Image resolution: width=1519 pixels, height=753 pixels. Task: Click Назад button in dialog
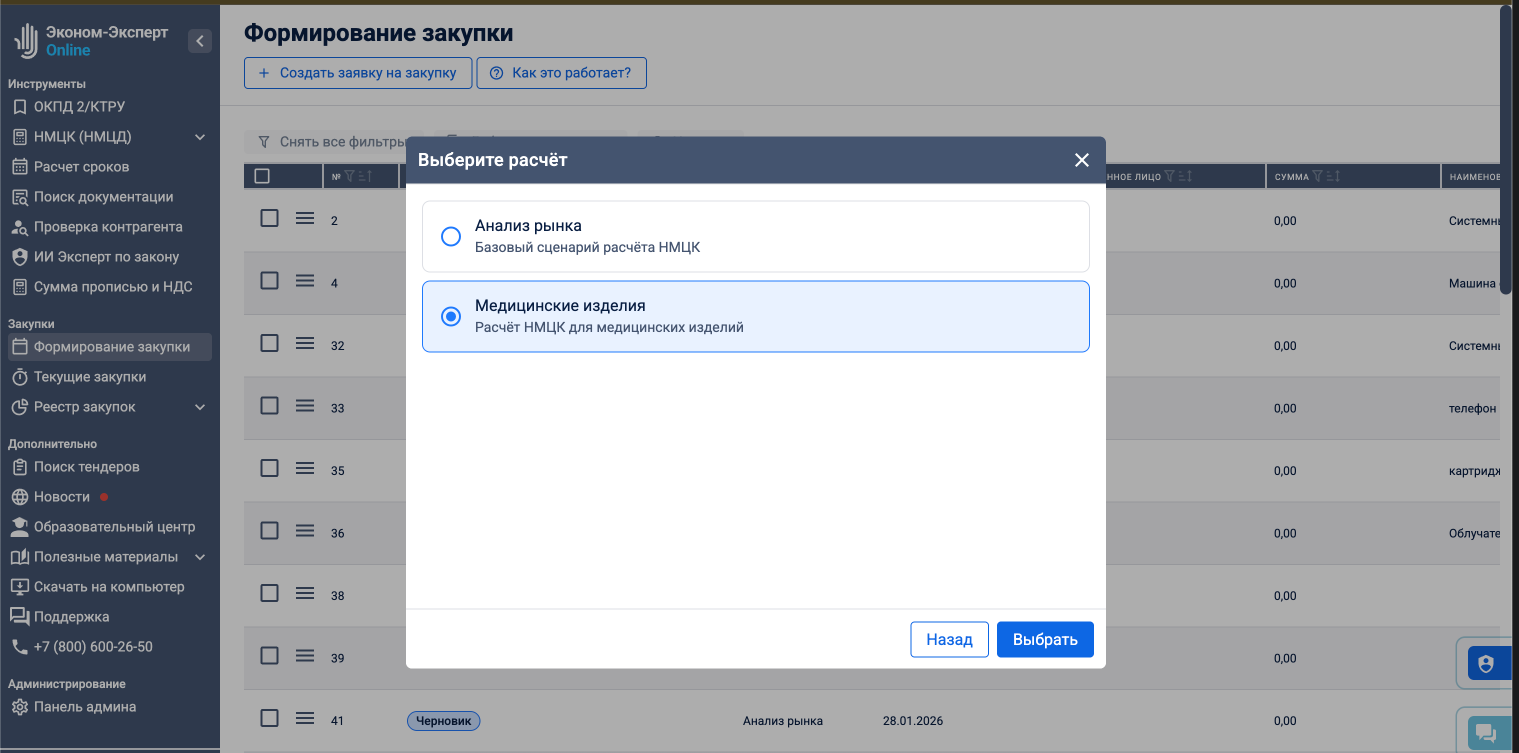tap(949, 640)
